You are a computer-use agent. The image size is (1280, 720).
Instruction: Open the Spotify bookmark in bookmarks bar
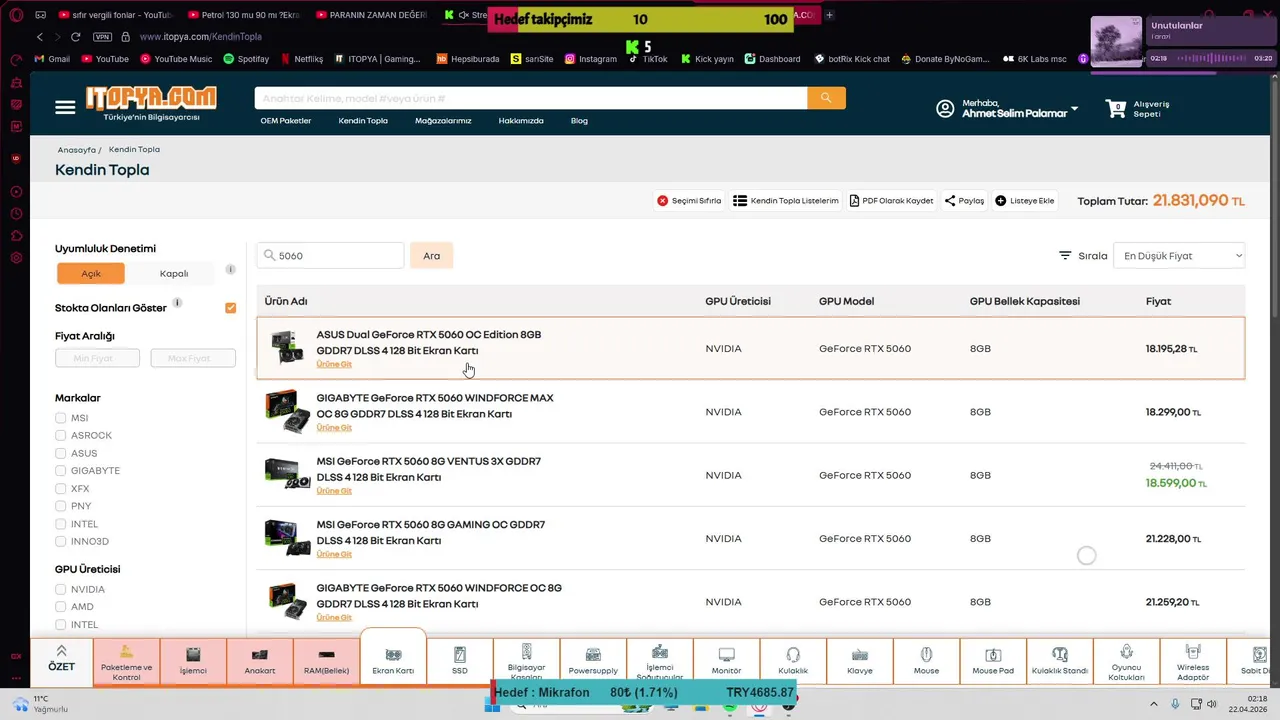(246, 59)
